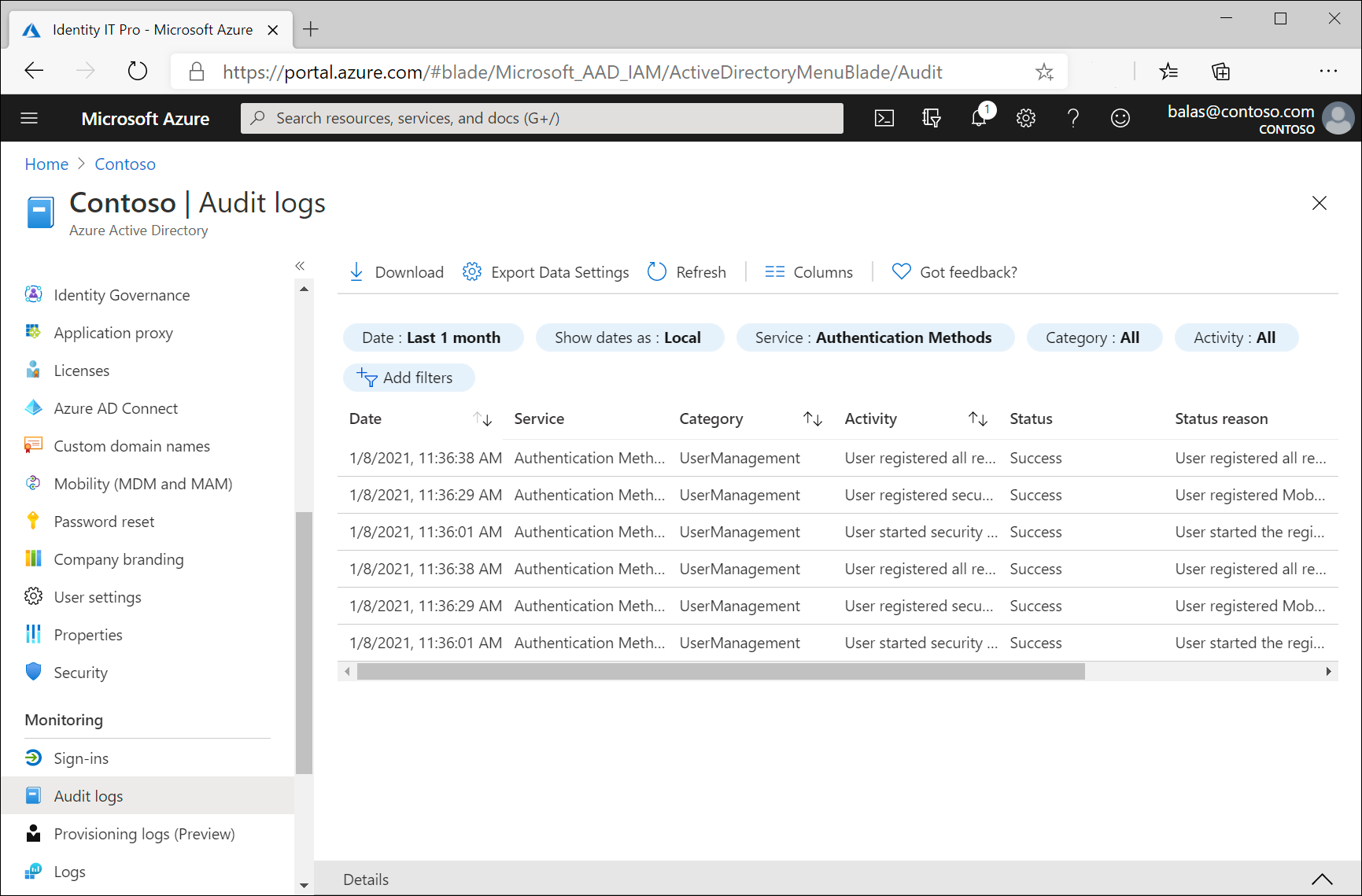The width and height of the screenshot is (1362, 896).
Task: Go to Home breadcrumb link
Action: 46,164
